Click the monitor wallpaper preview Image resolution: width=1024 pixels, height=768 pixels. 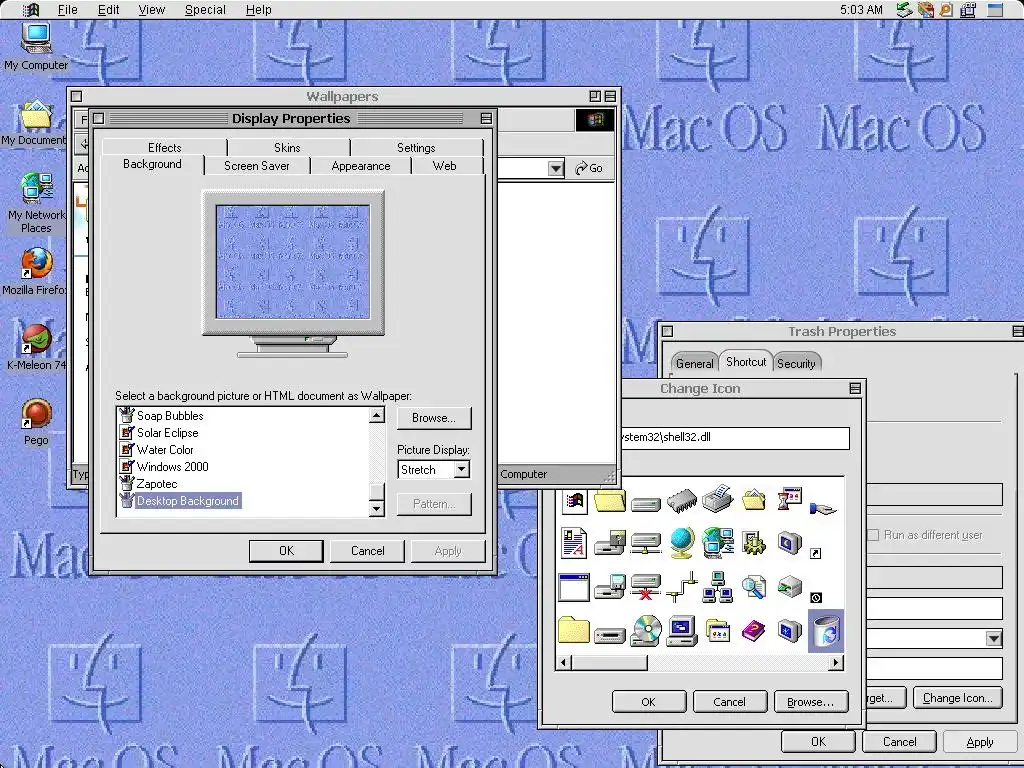(293, 262)
